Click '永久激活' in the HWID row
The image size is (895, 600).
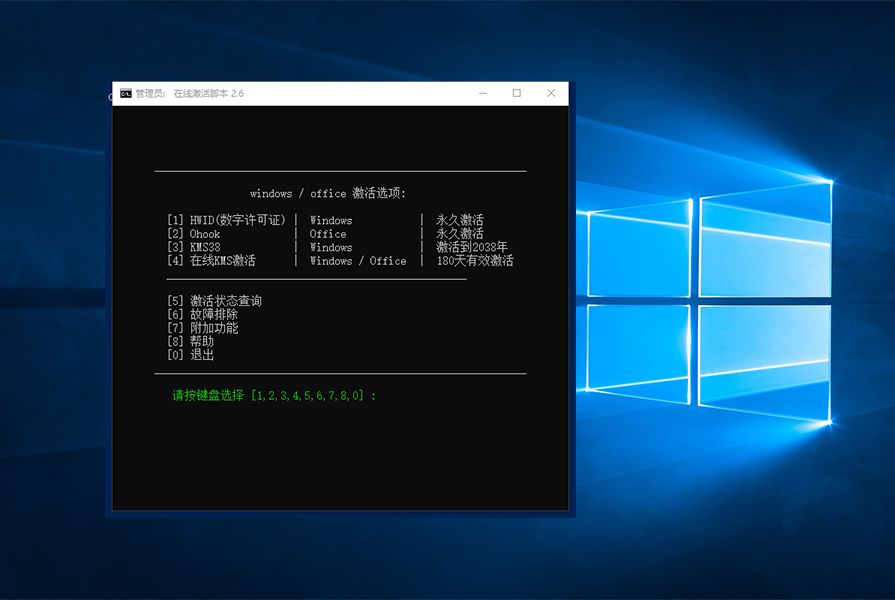460,220
